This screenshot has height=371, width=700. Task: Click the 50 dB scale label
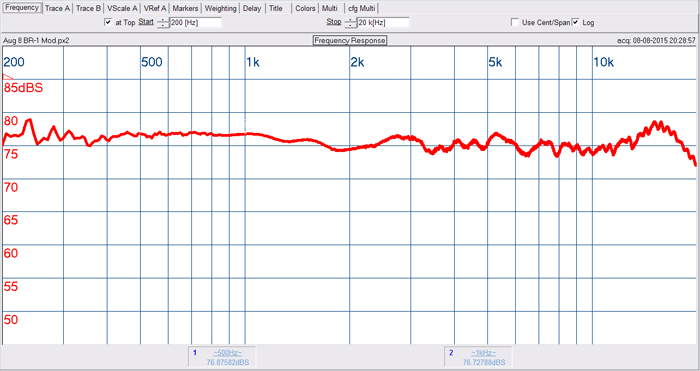point(11,320)
